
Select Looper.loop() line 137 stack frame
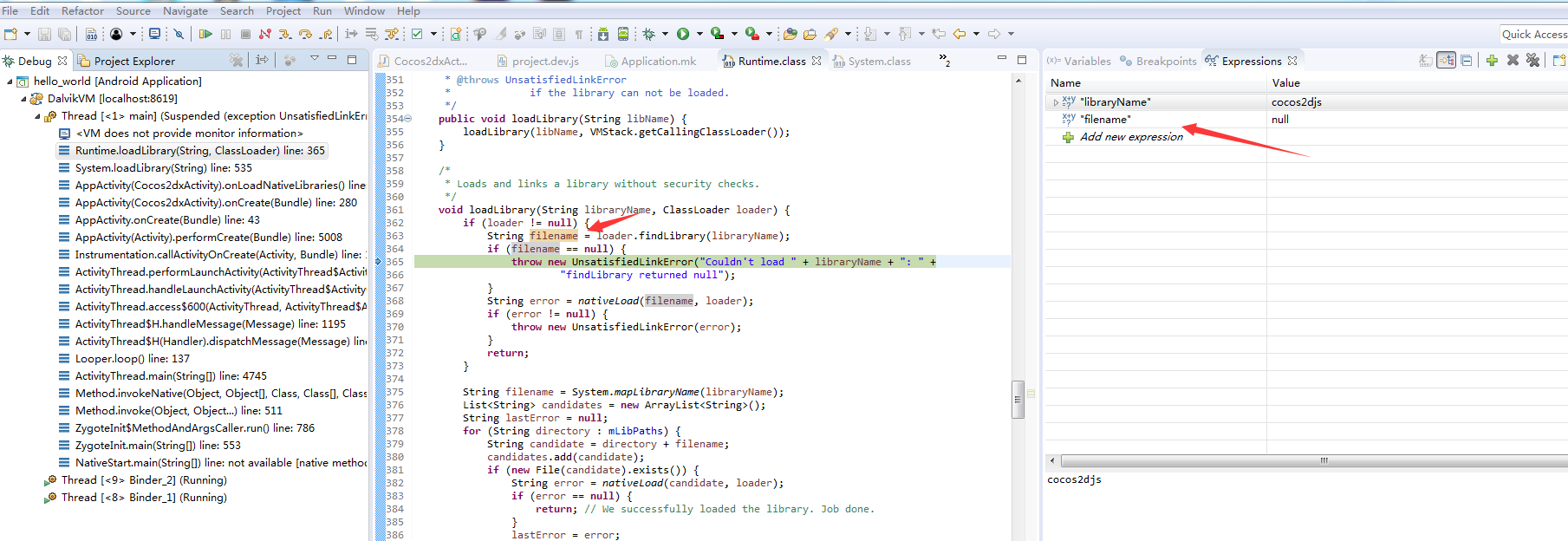click(133, 359)
